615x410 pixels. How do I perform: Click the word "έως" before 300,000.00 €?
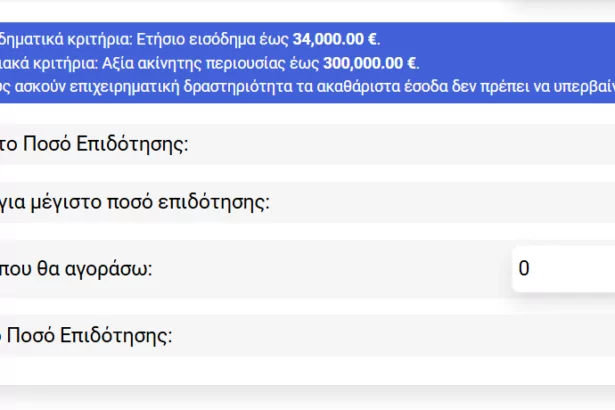coord(302,63)
